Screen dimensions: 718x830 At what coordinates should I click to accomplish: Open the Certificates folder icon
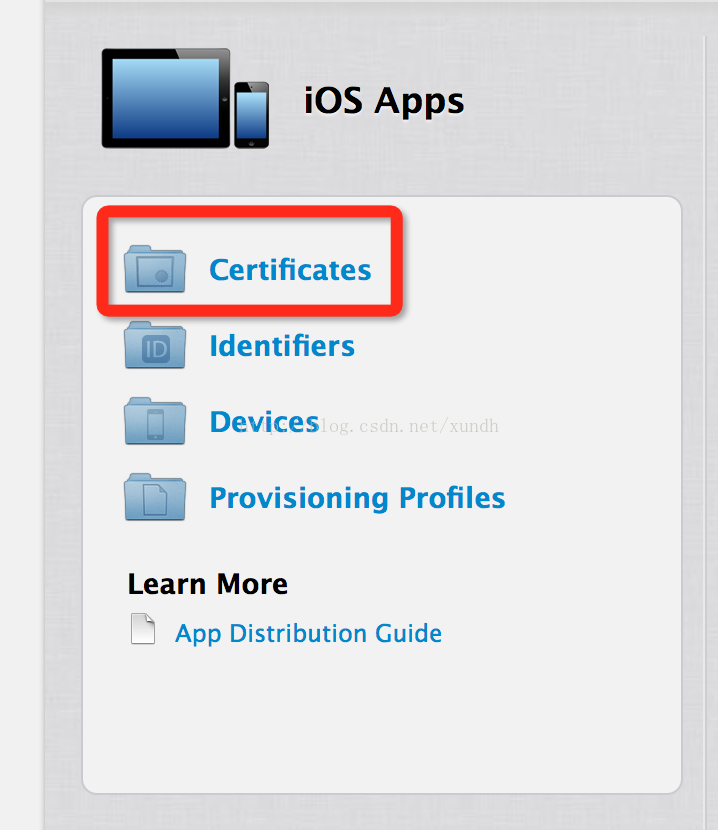pos(155,269)
